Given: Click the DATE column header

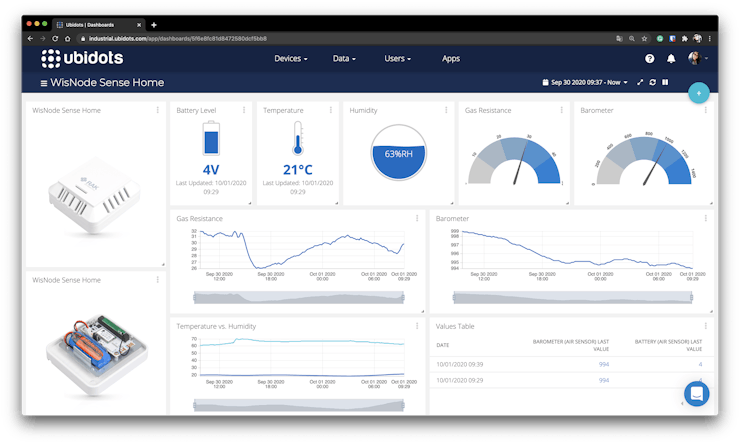Looking at the screenshot, I should coord(443,345).
